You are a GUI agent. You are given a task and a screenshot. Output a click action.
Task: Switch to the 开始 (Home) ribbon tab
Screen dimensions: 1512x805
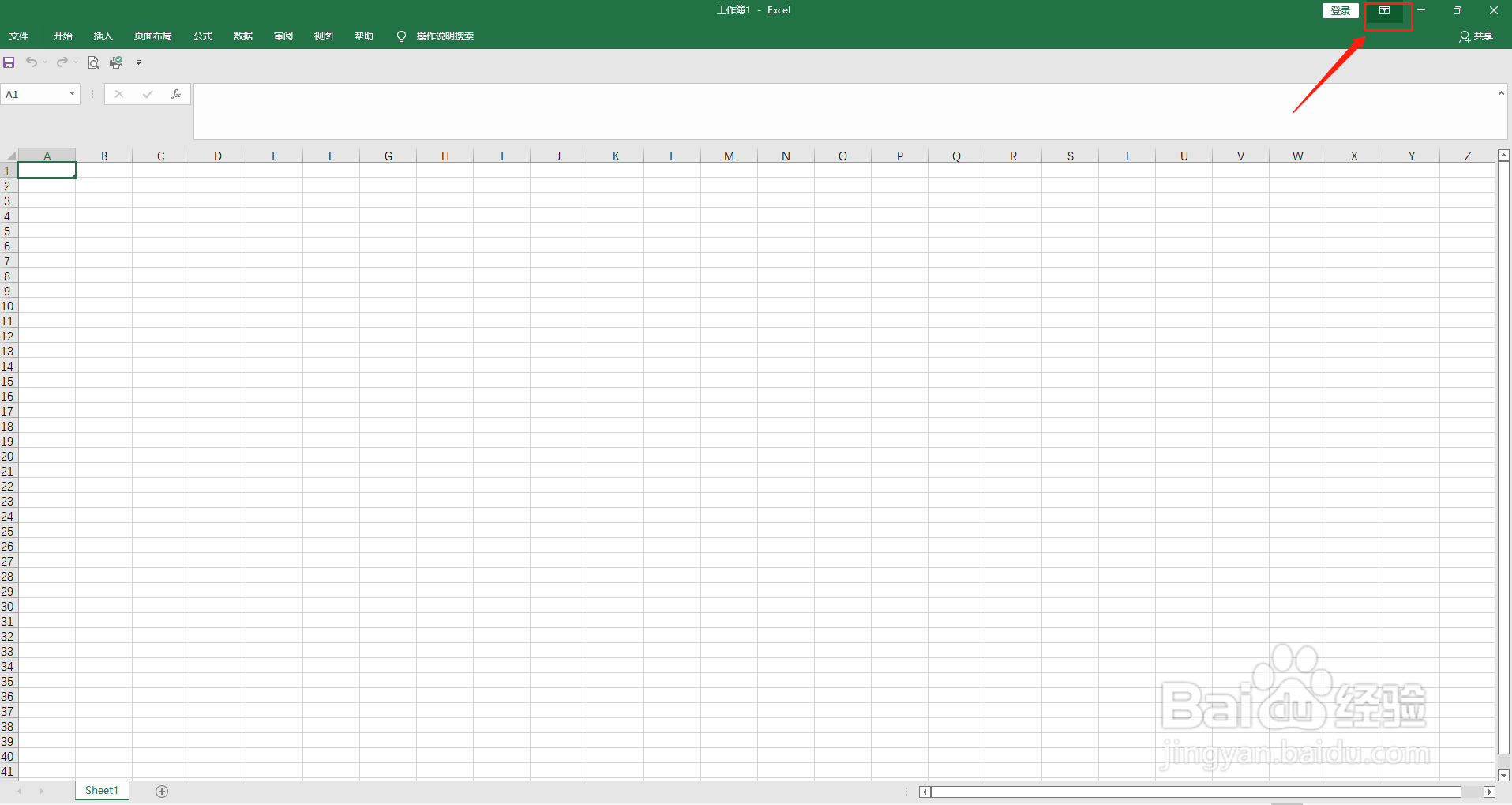[x=63, y=36]
